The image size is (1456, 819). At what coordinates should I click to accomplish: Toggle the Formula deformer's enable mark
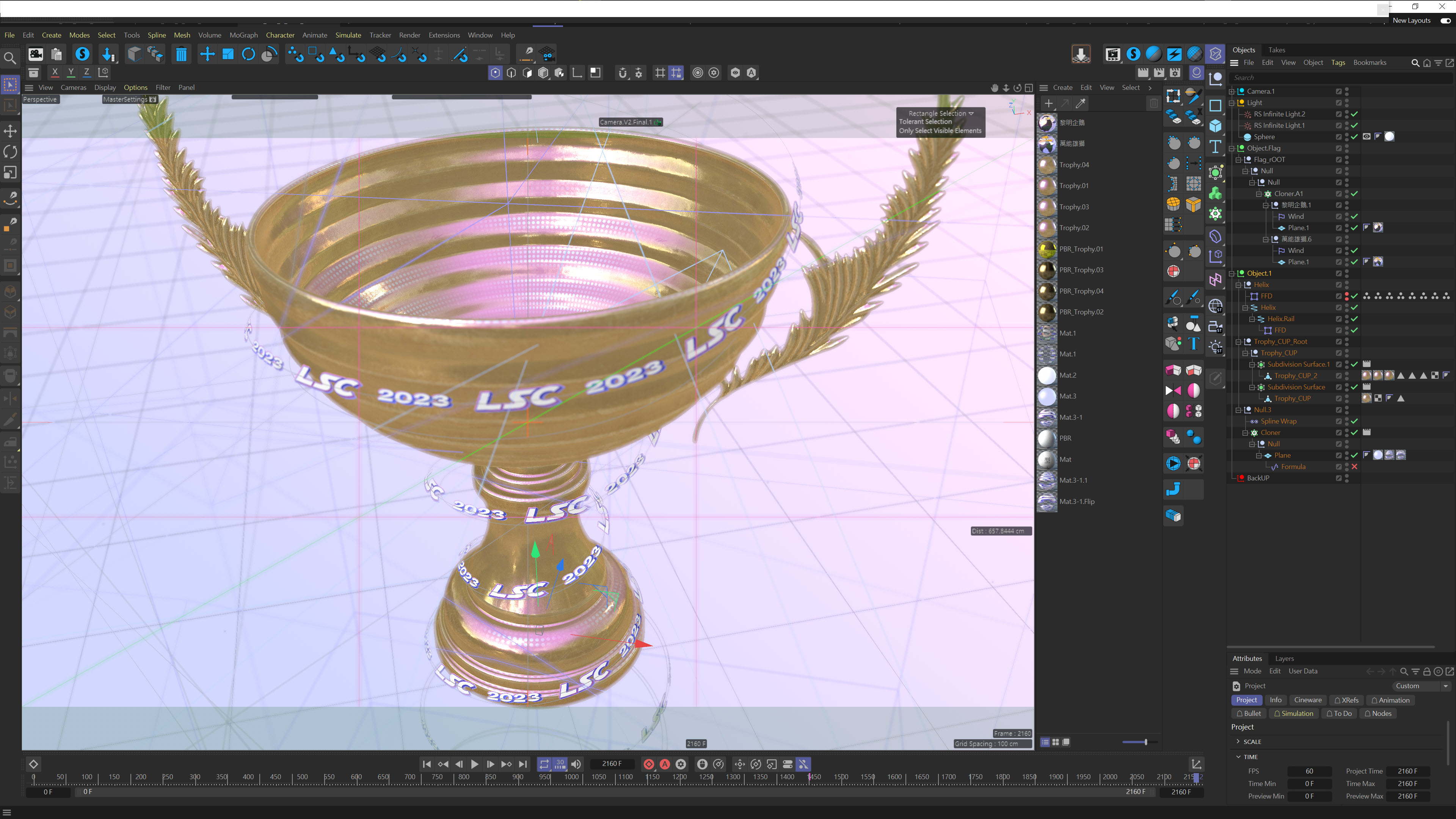(1354, 467)
